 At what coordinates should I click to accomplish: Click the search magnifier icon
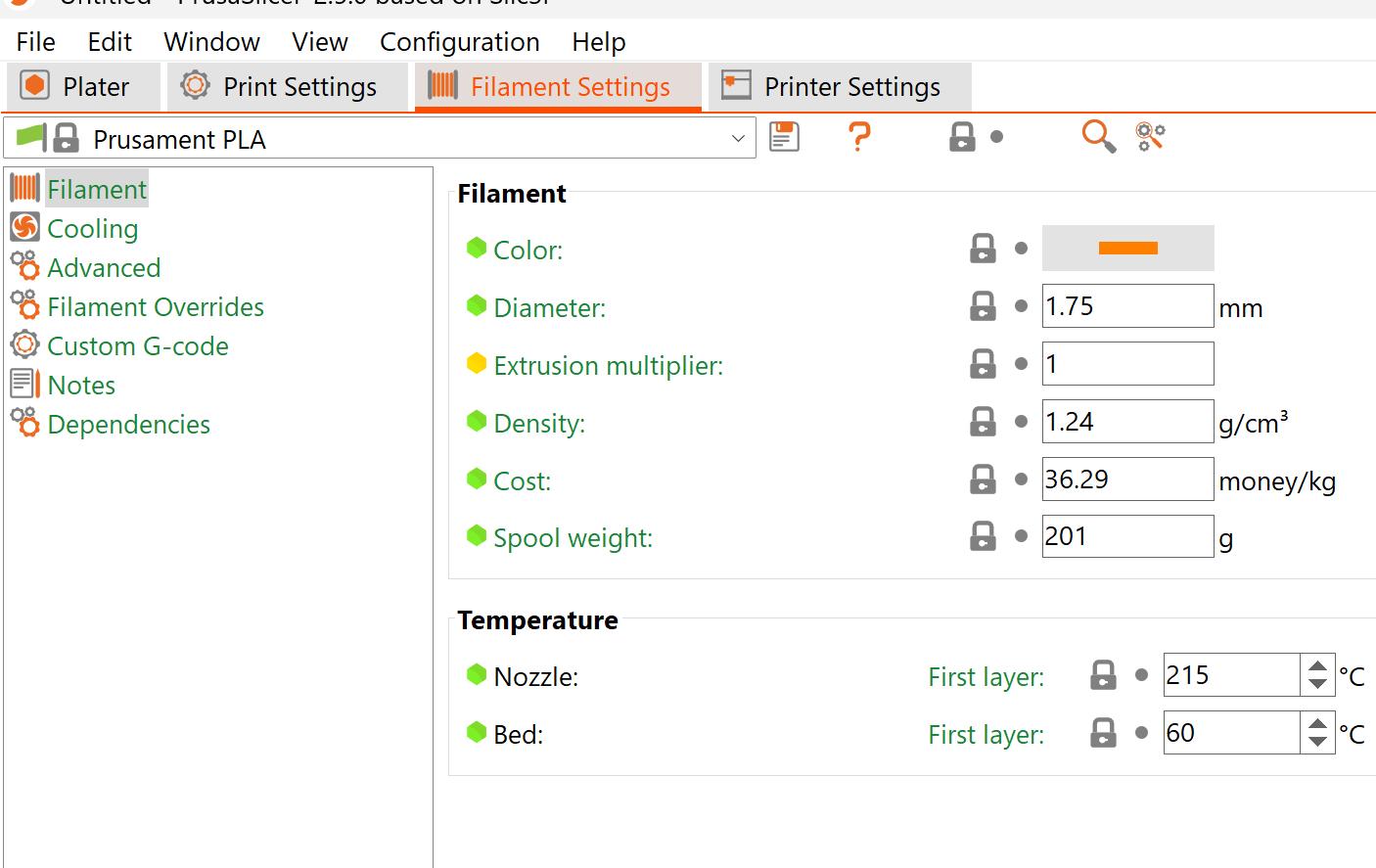tap(1098, 137)
